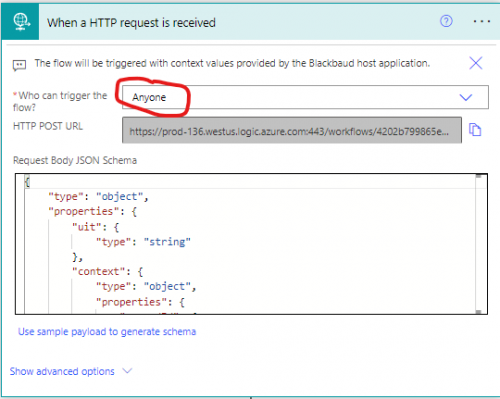Viewport: 500px width, 399px height.
Task: Click the 'HTTP POST URL' label
Action: 48,126
